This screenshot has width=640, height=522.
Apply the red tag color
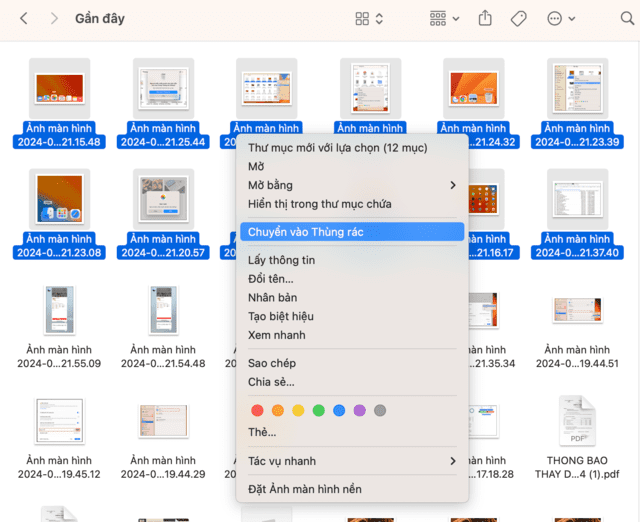257,410
